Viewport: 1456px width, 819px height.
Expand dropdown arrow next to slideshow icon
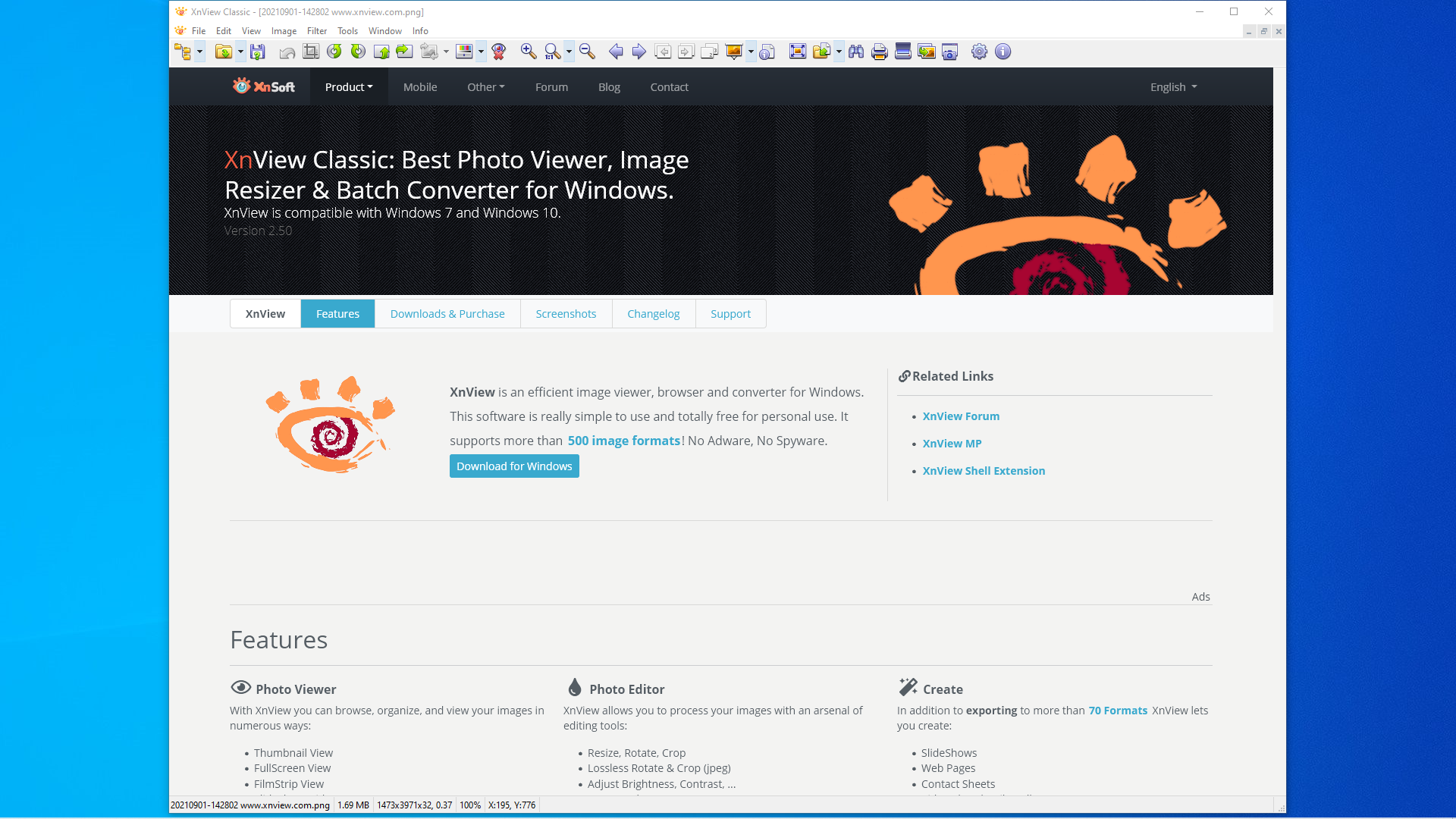[751, 52]
